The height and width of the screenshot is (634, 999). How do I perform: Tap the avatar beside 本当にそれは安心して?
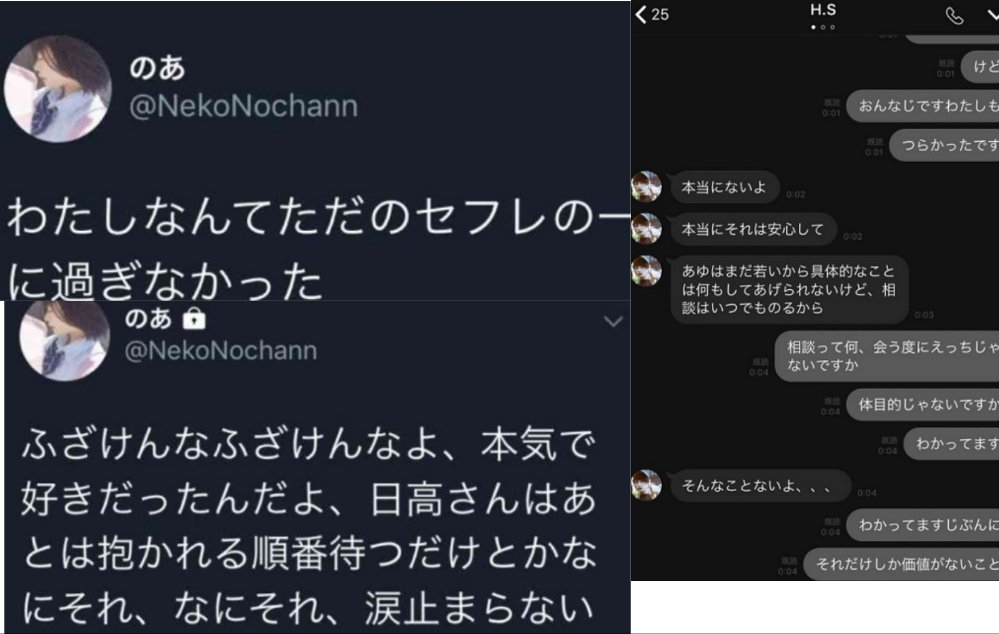[647, 229]
